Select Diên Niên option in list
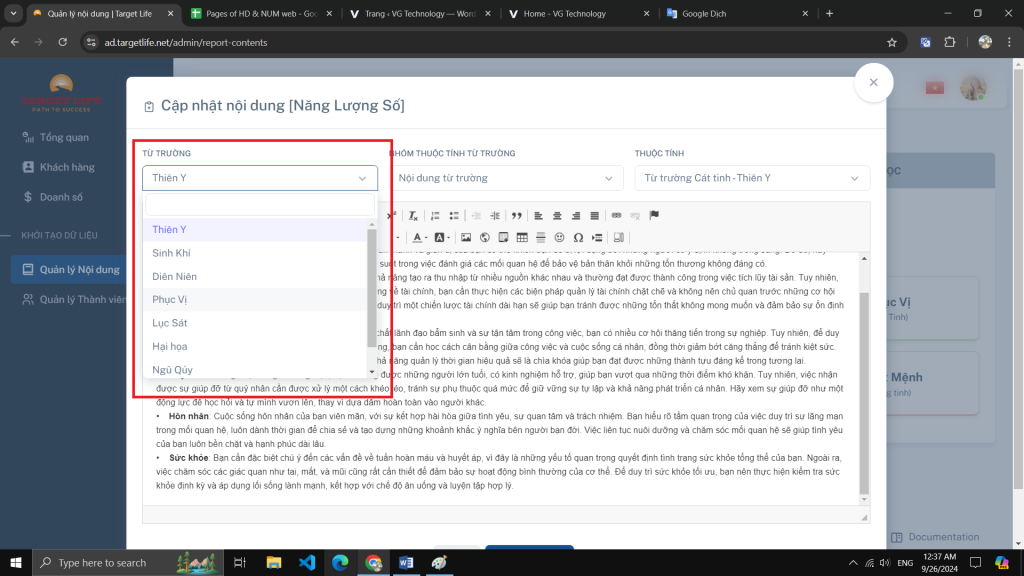The width and height of the screenshot is (1024, 576). pyautogui.click(x=255, y=277)
